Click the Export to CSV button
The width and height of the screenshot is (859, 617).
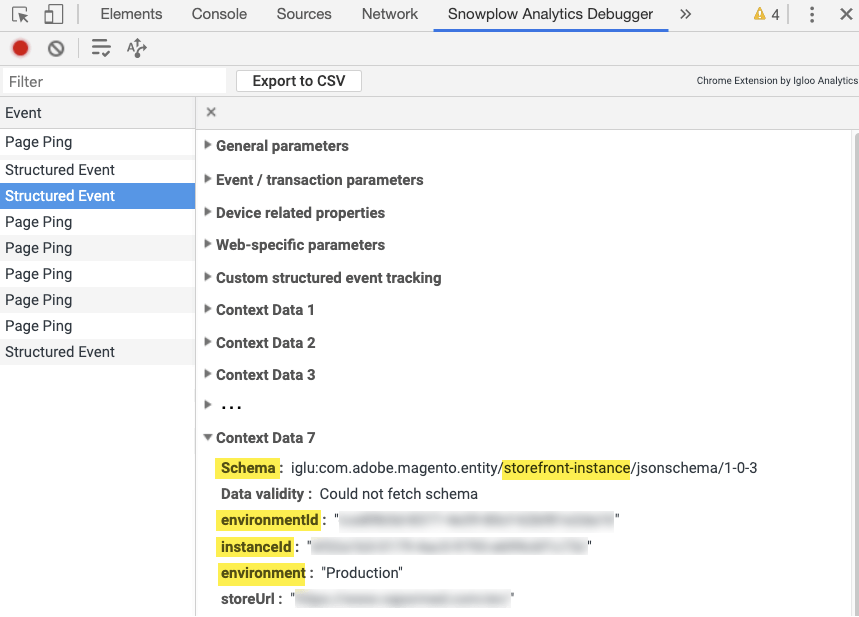298,81
